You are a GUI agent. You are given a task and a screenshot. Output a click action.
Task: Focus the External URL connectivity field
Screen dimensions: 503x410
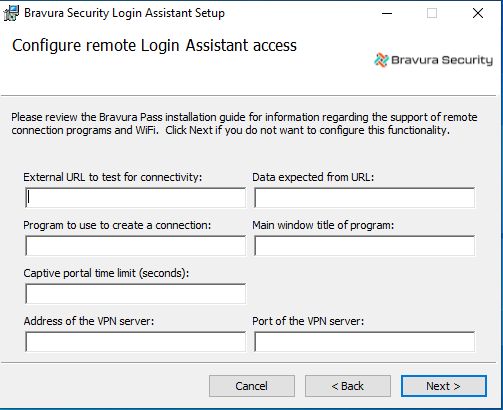tap(136, 198)
